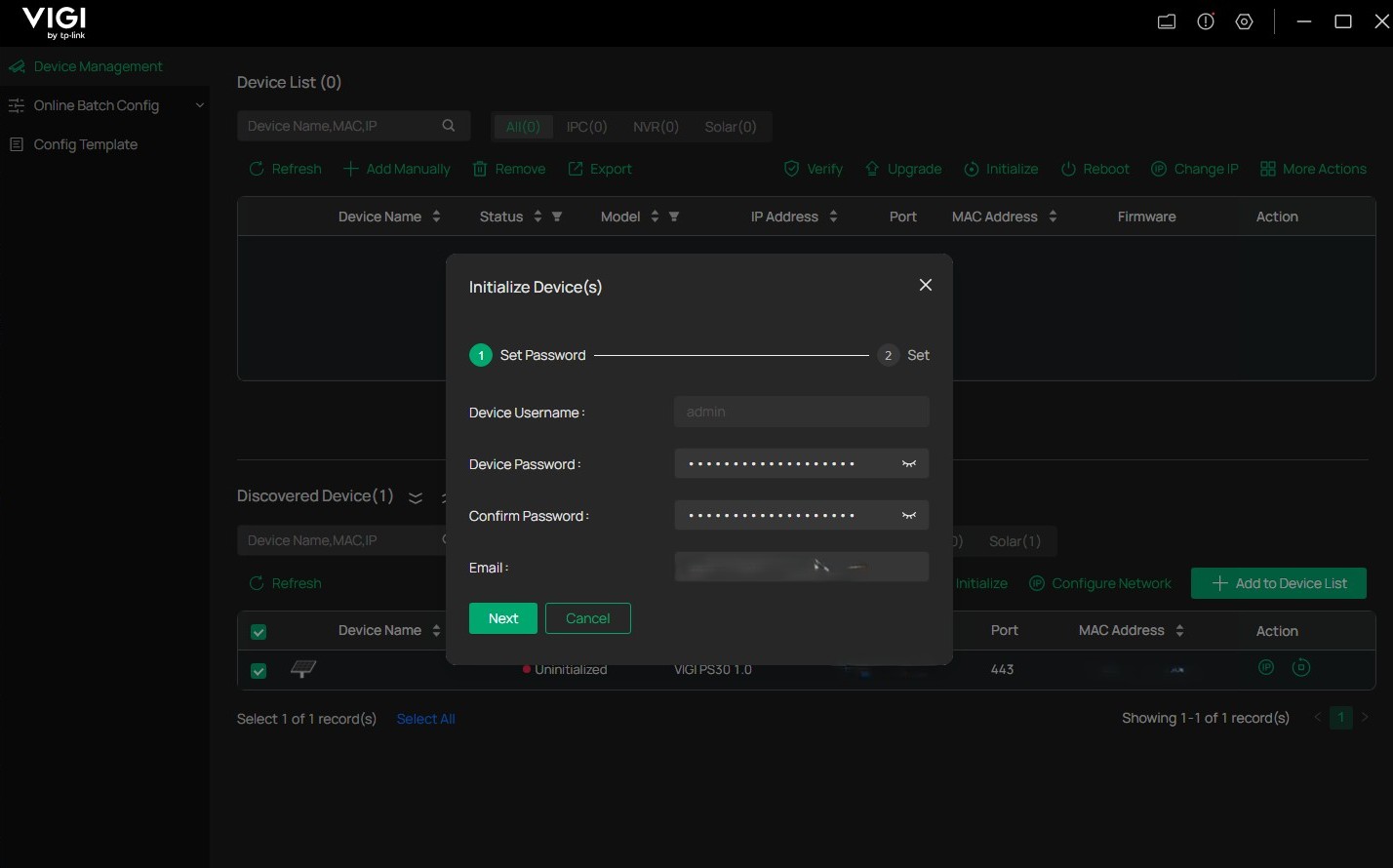Click the VIGI PS30 1.0 model text
This screenshot has height=868, width=1393.
pyautogui.click(x=713, y=669)
